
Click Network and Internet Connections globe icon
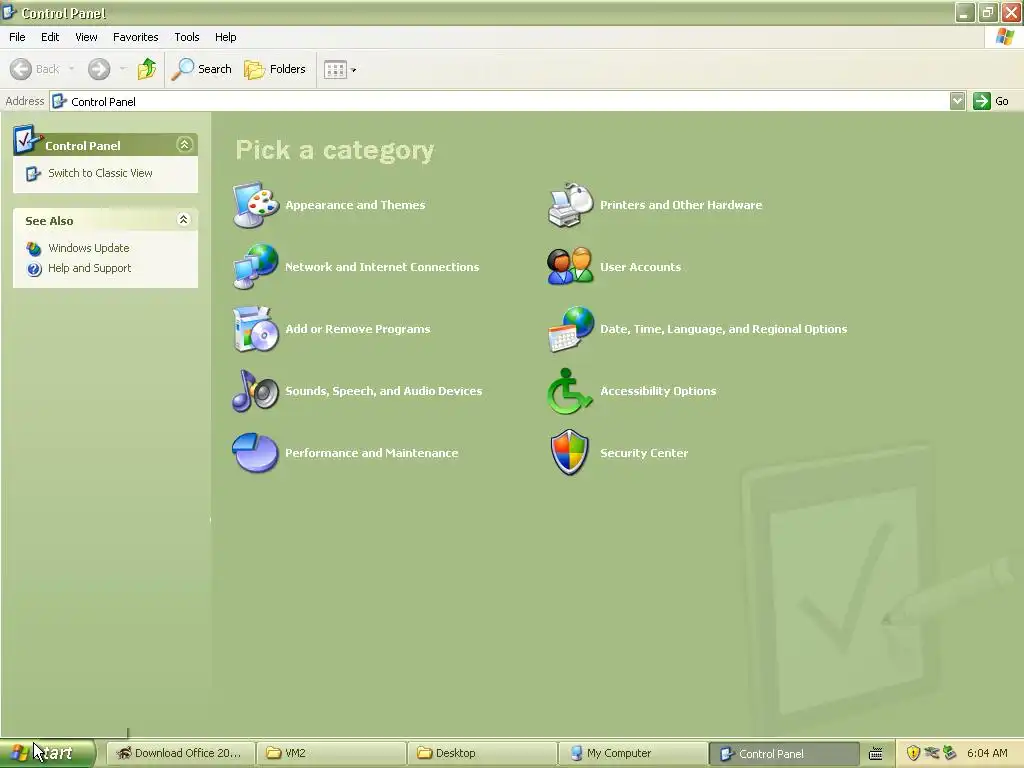[x=256, y=266]
